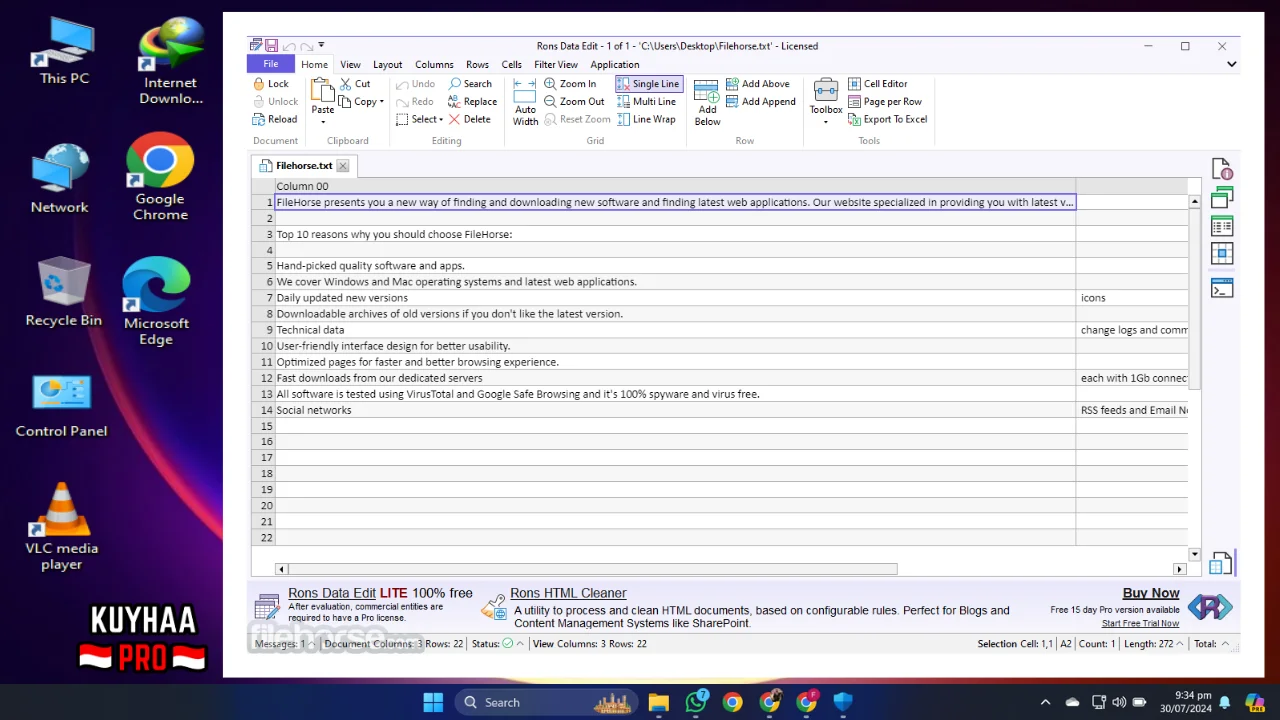
Task: Expand the Total status chevron
Action: [1225, 644]
